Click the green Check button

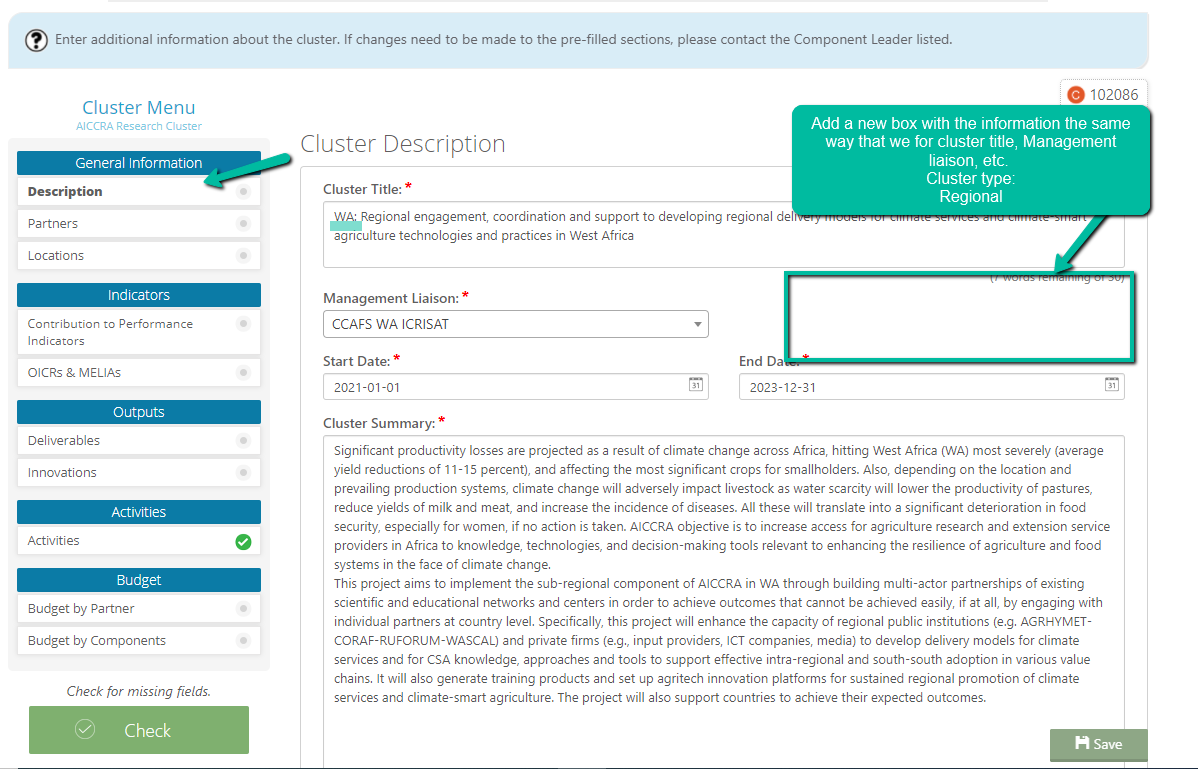click(x=139, y=730)
